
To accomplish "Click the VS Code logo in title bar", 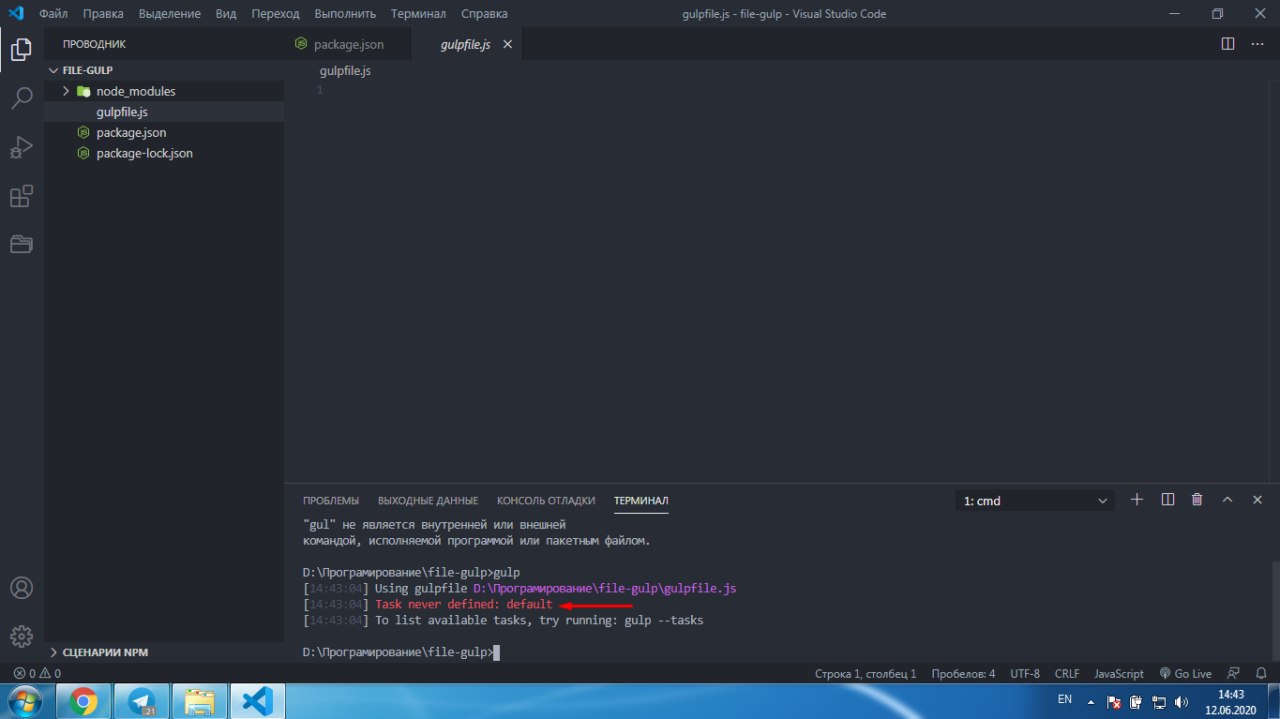I will (x=15, y=14).
